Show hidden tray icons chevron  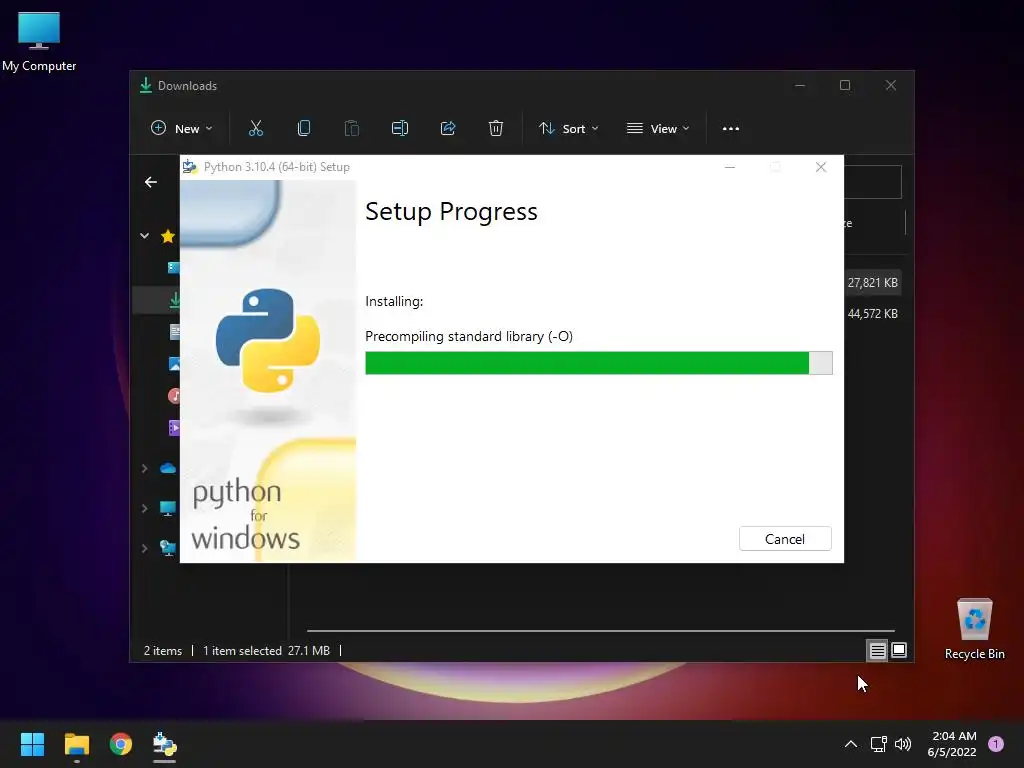[851, 744]
